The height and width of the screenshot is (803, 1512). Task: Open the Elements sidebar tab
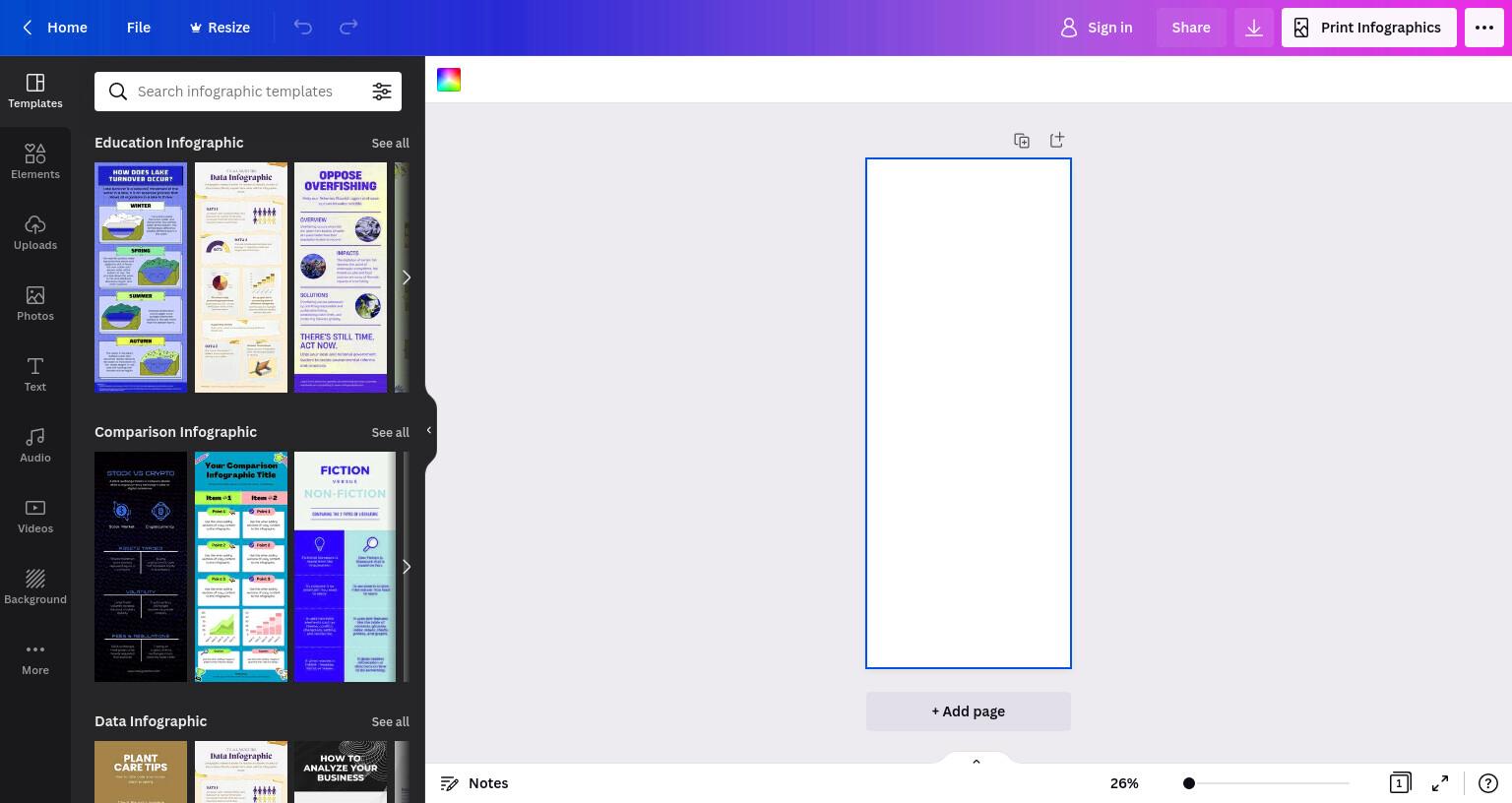(35, 161)
